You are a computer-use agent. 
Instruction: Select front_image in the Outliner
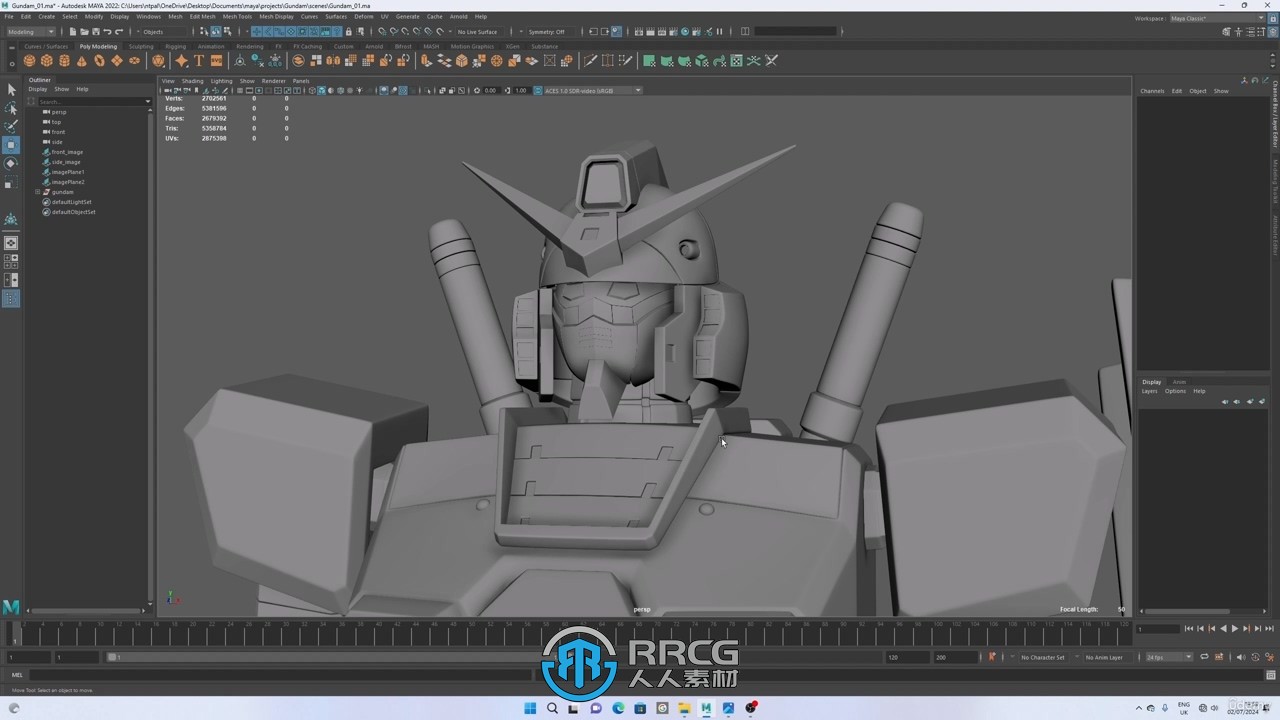point(67,152)
